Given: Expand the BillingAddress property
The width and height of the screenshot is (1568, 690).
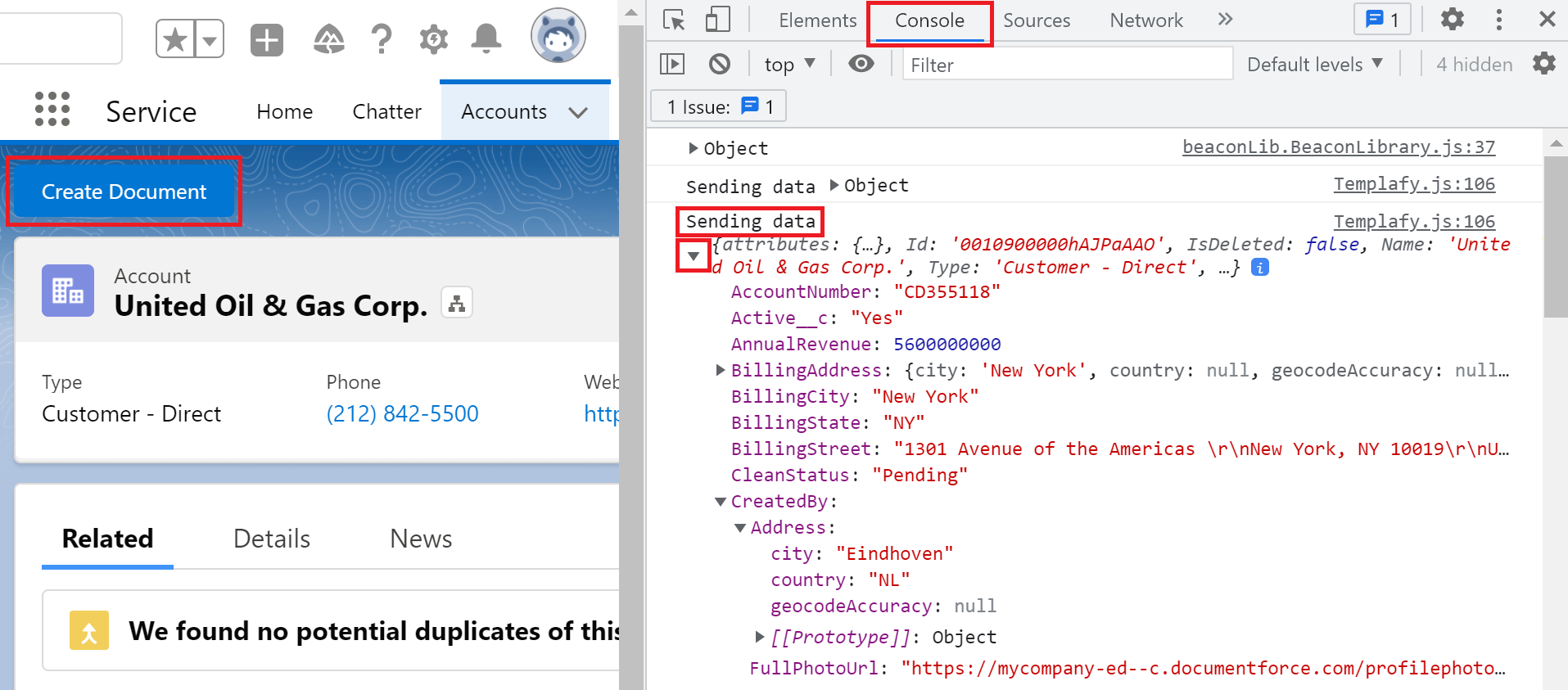Looking at the screenshot, I should (x=721, y=370).
